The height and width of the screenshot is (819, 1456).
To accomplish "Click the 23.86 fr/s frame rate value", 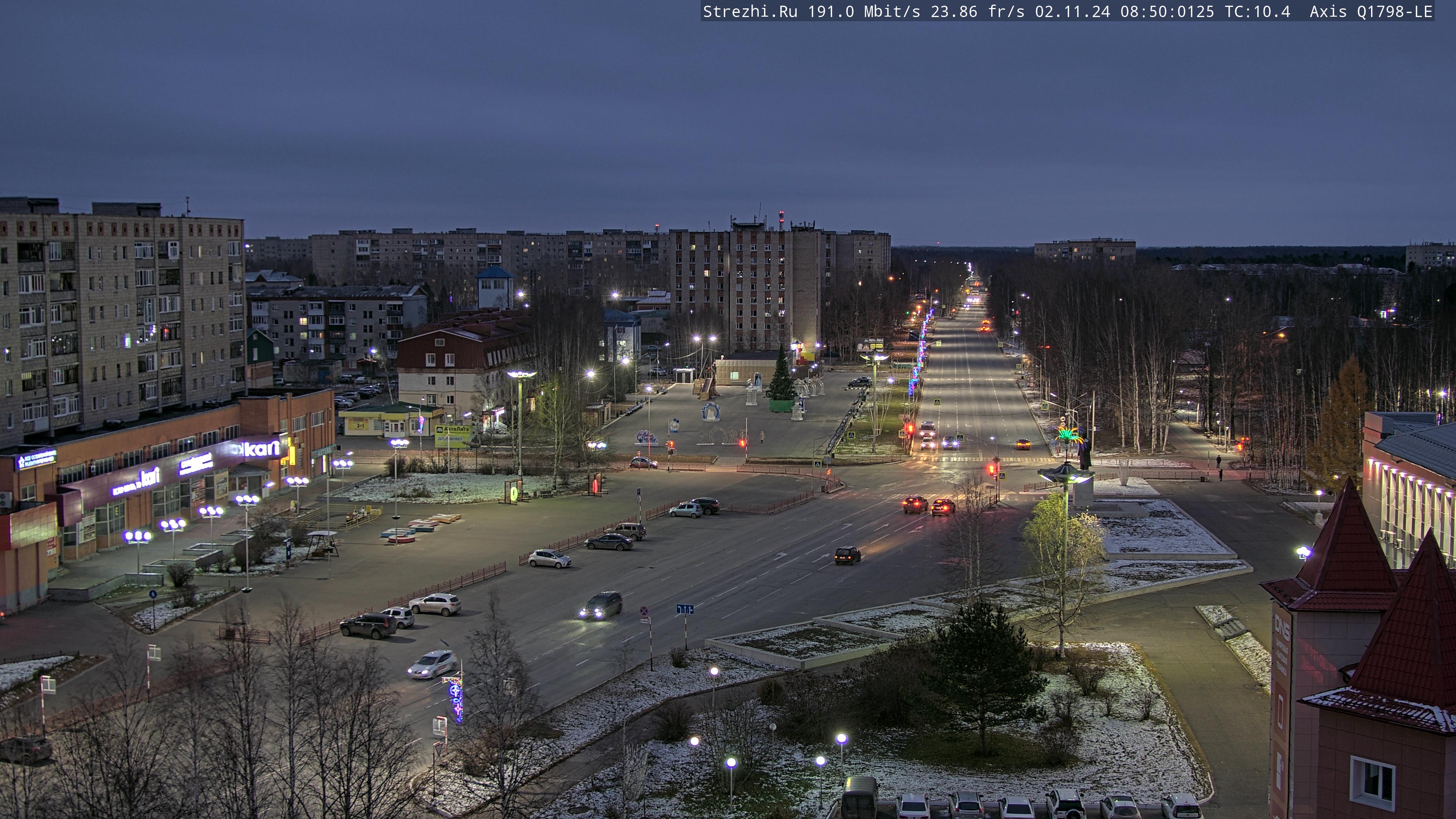I will point(978,11).
